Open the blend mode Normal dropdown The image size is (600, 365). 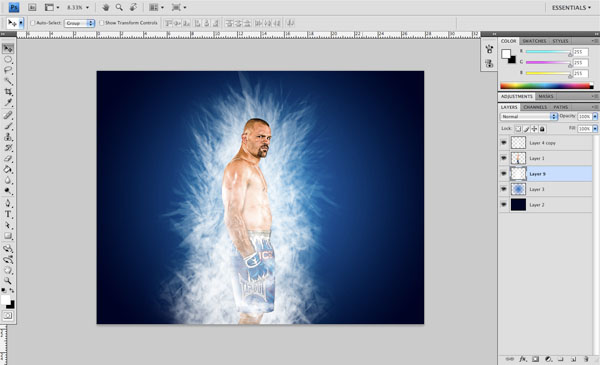(528, 116)
